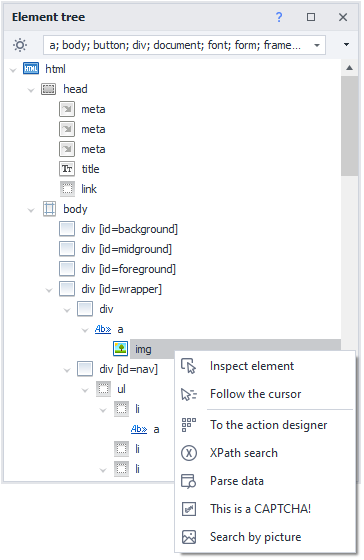Click the Inspect element cursor icon
The width and height of the screenshot is (364, 560).
tap(189, 366)
